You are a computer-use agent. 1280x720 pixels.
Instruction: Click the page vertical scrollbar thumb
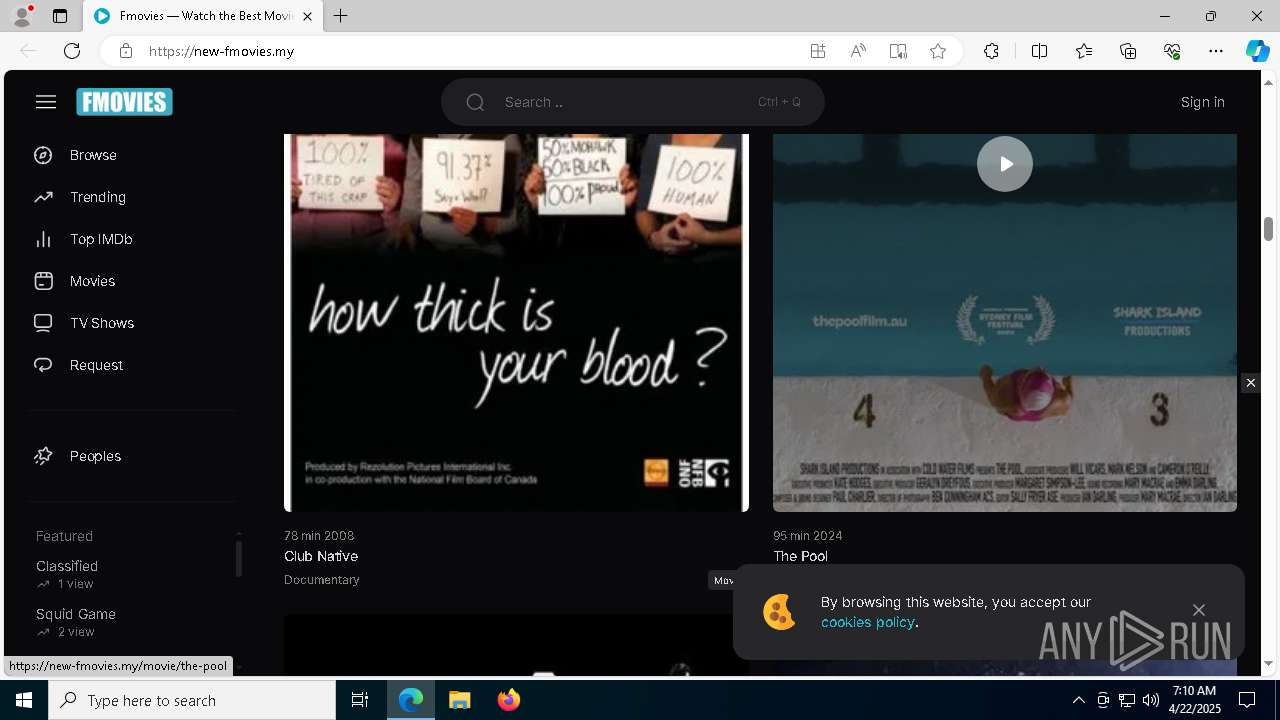(1268, 229)
